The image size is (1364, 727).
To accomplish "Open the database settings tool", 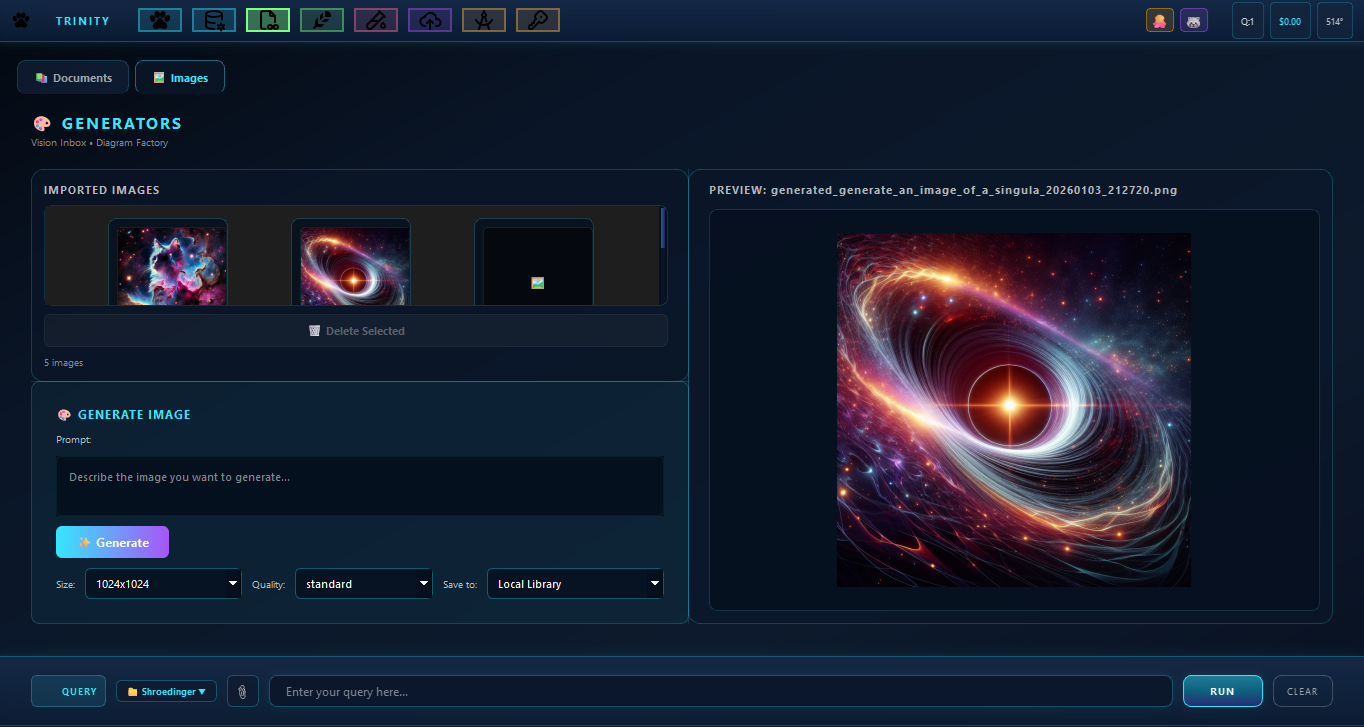I will point(213,19).
